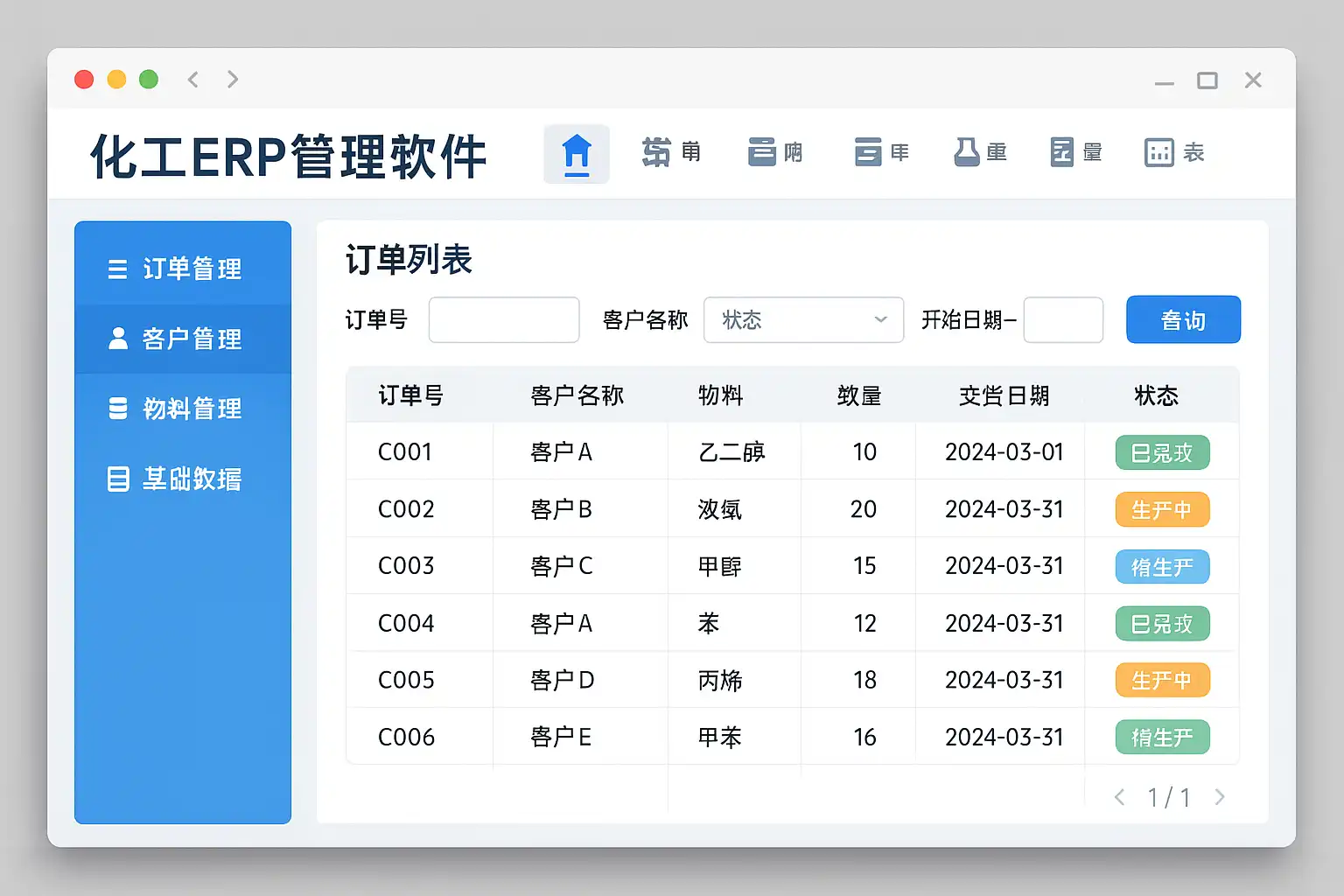The image size is (1344, 896).
Task: Click the orange status badge for order C002
Action: pyautogui.click(x=1162, y=510)
